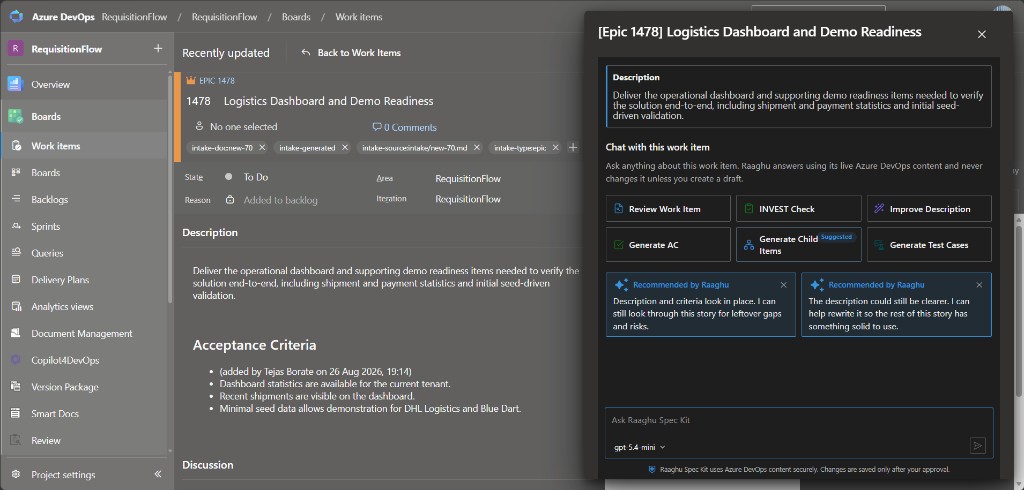Open the Overview section icon

[x=16, y=84]
